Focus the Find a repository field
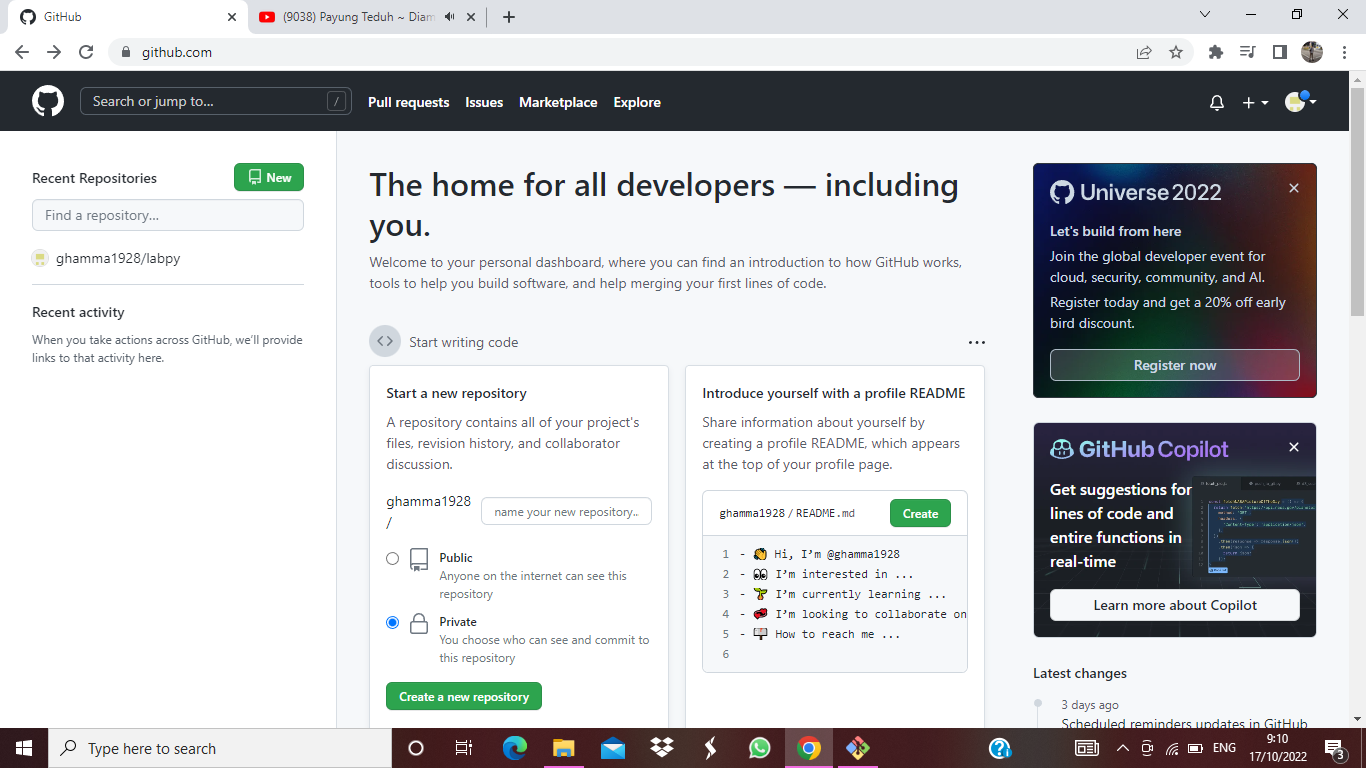Image resolution: width=1366 pixels, height=768 pixels. (x=168, y=215)
